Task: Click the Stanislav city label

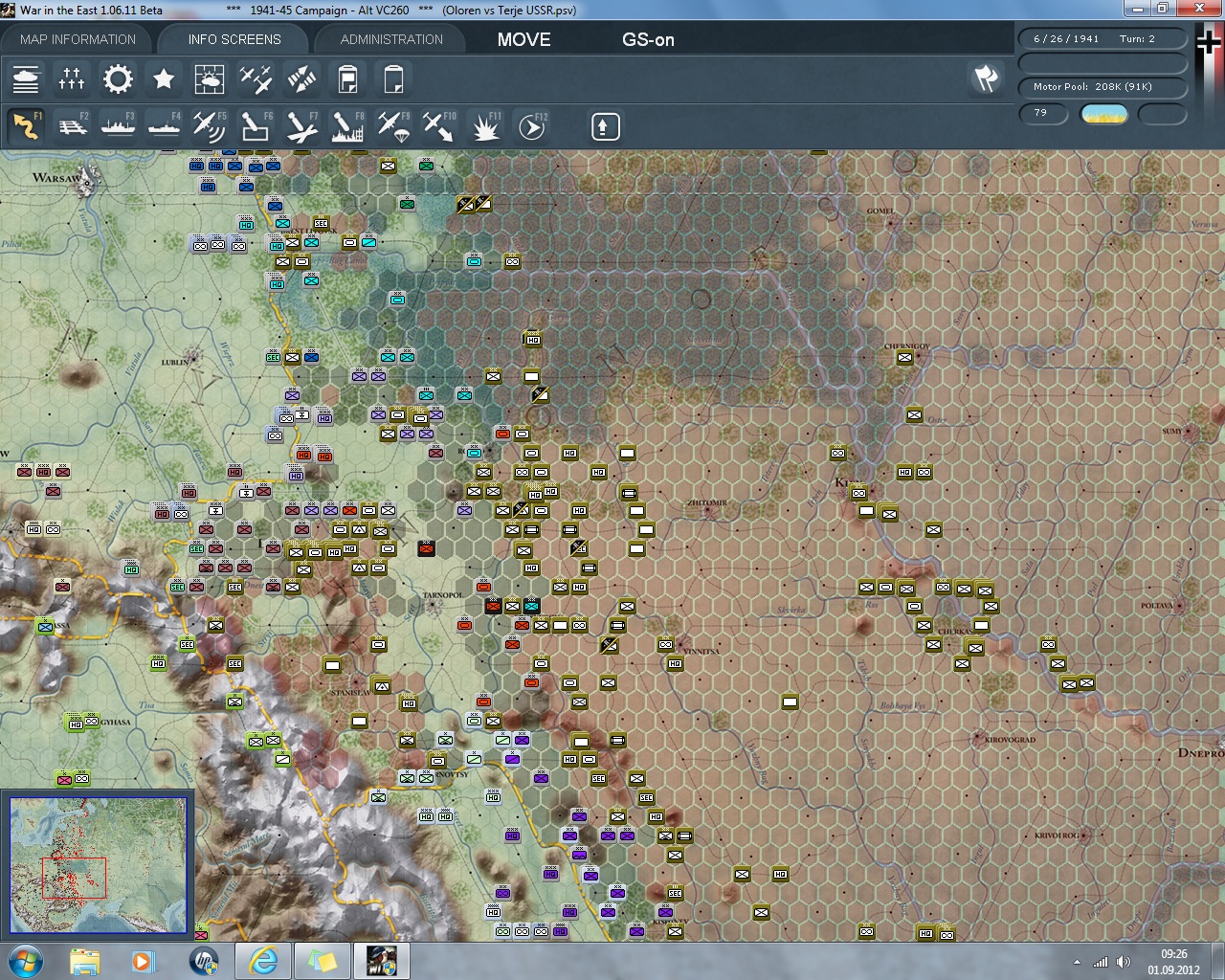Action: pos(349,692)
